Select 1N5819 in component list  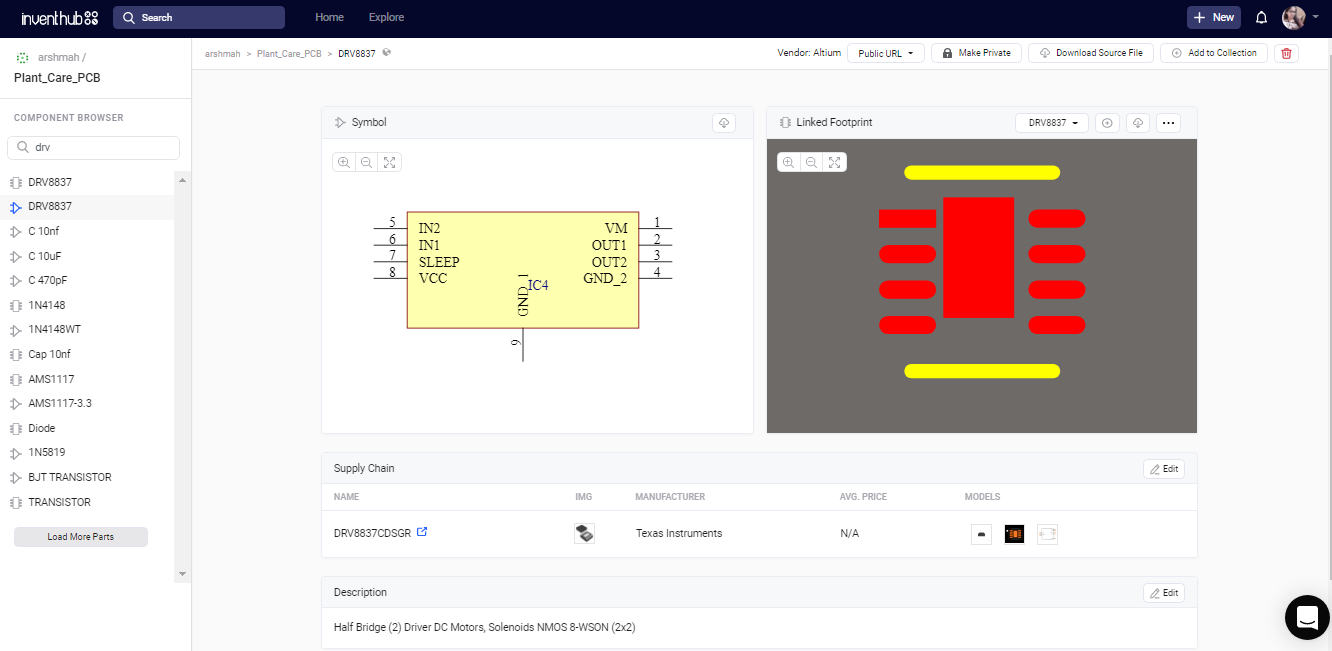click(87, 453)
